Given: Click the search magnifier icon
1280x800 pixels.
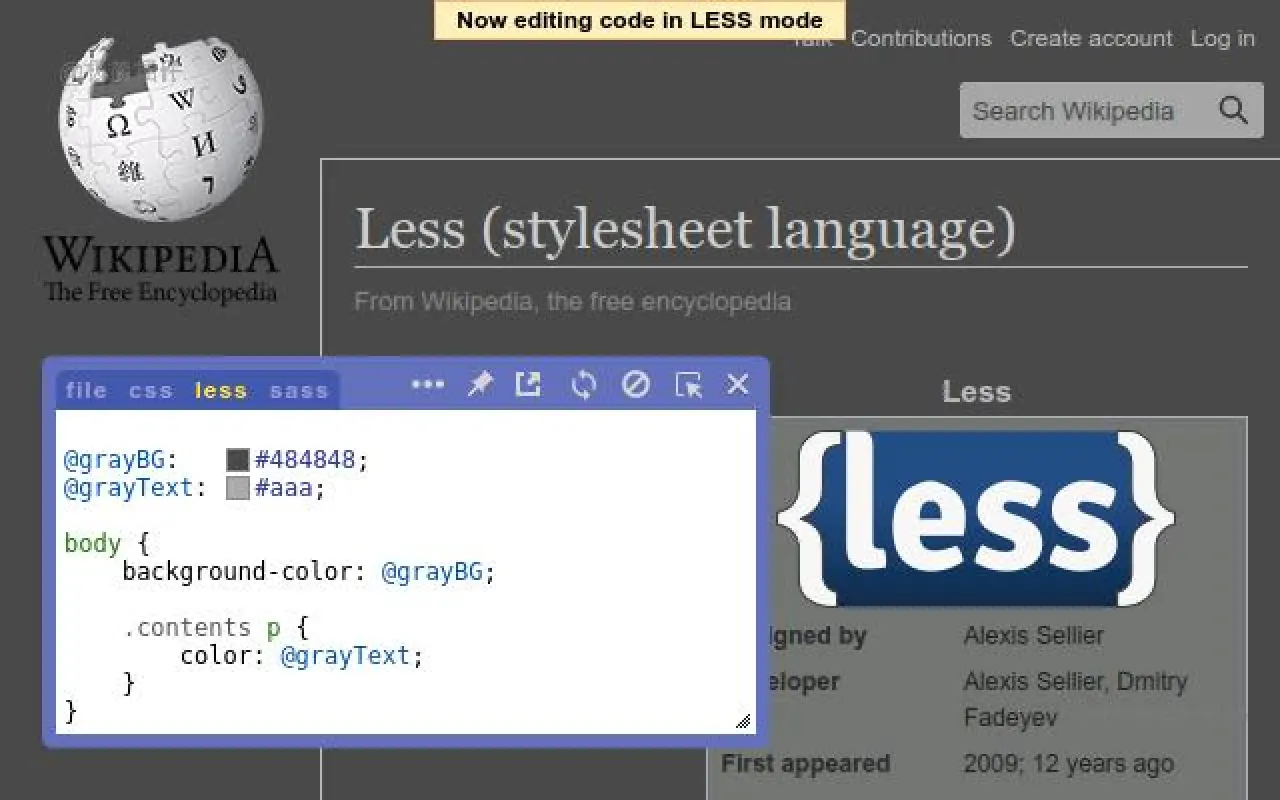Looking at the screenshot, I should click(x=1233, y=110).
